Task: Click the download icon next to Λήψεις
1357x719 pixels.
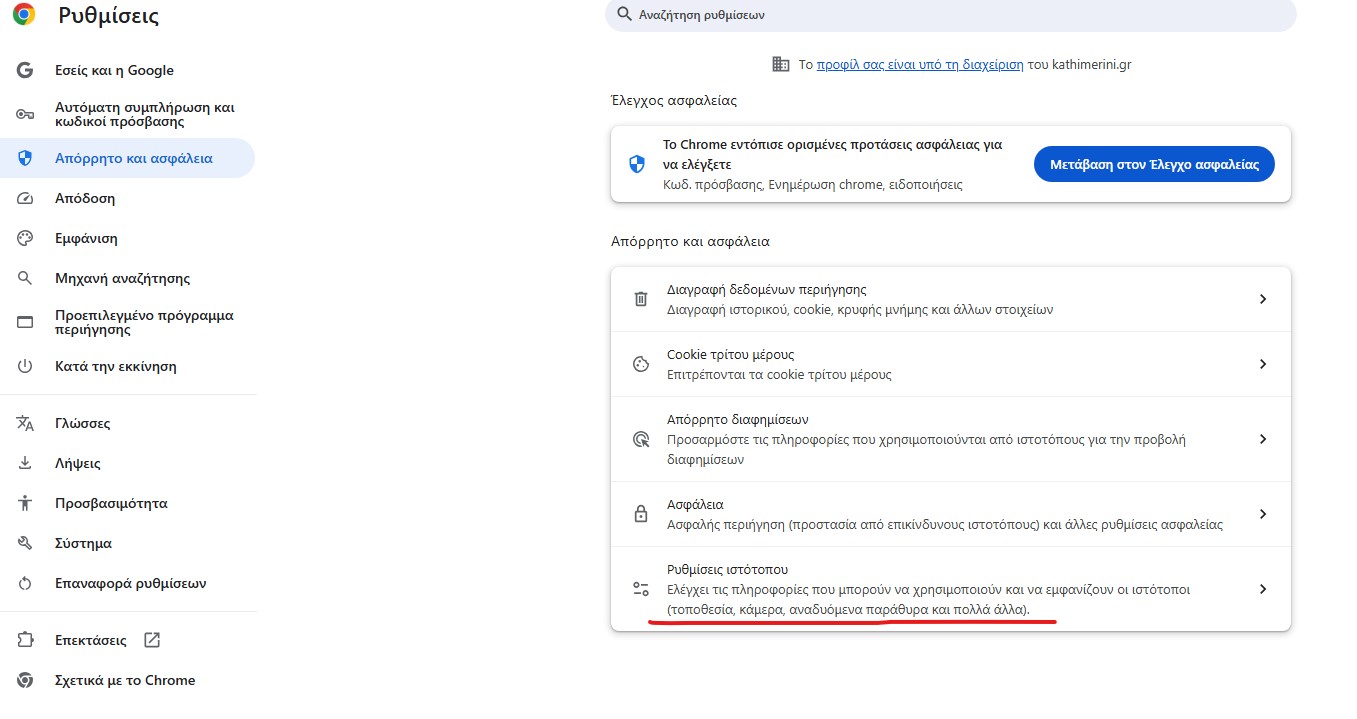Action: (x=26, y=464)
